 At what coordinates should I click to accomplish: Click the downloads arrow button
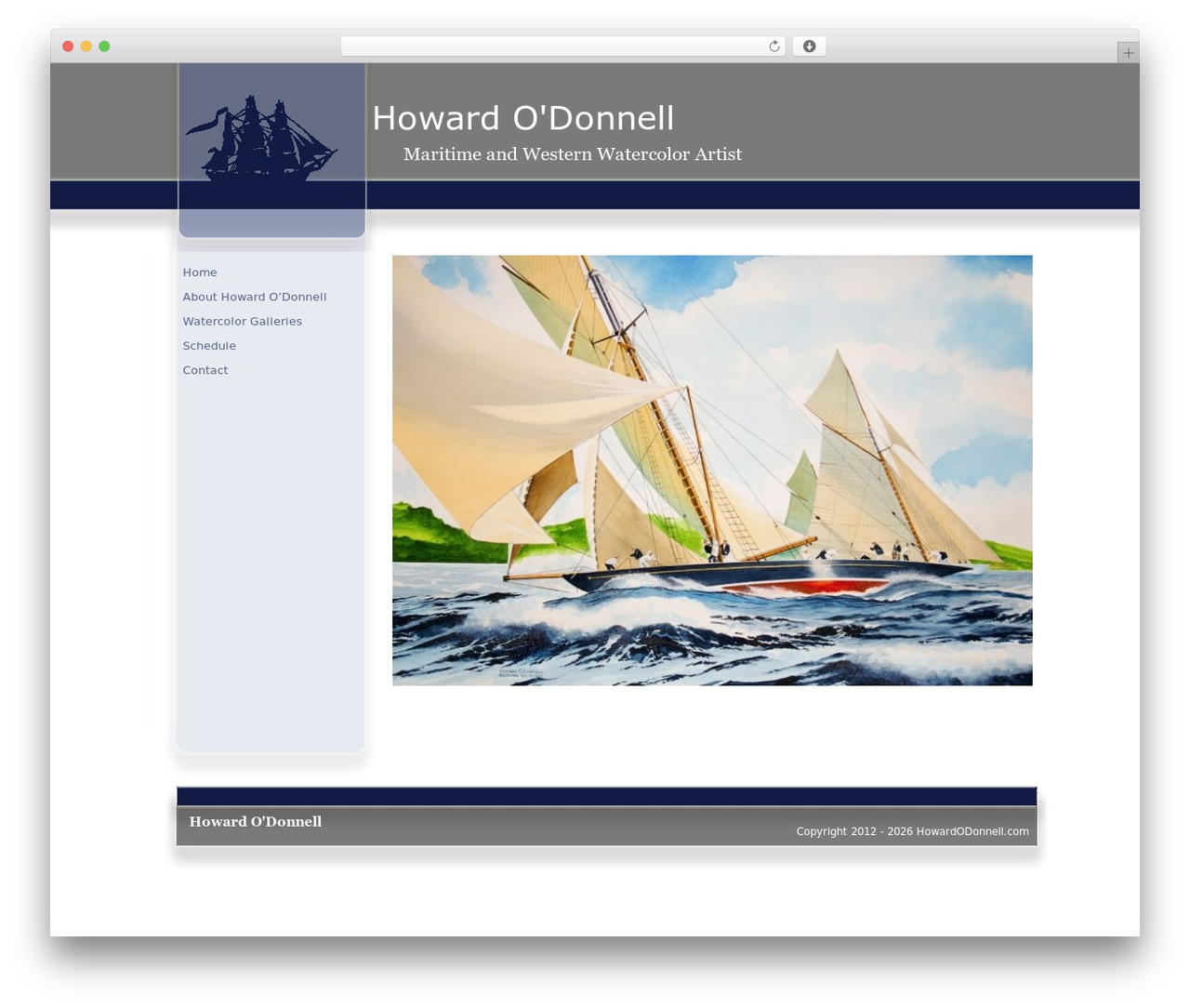809,46
